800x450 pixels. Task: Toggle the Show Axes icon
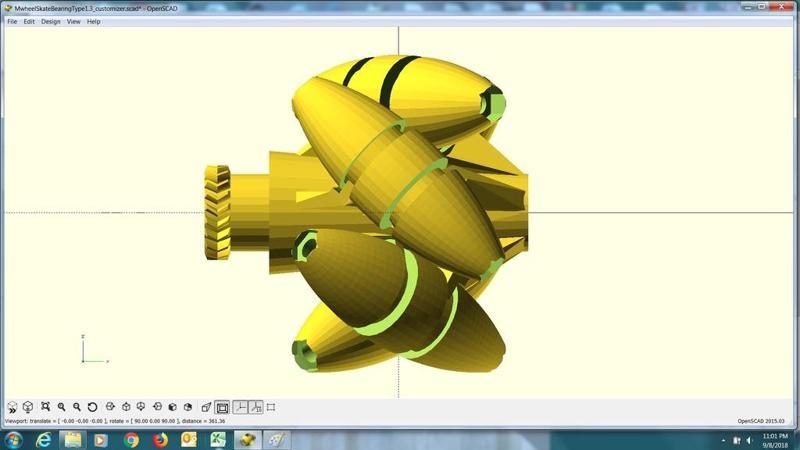click(240, 407)
